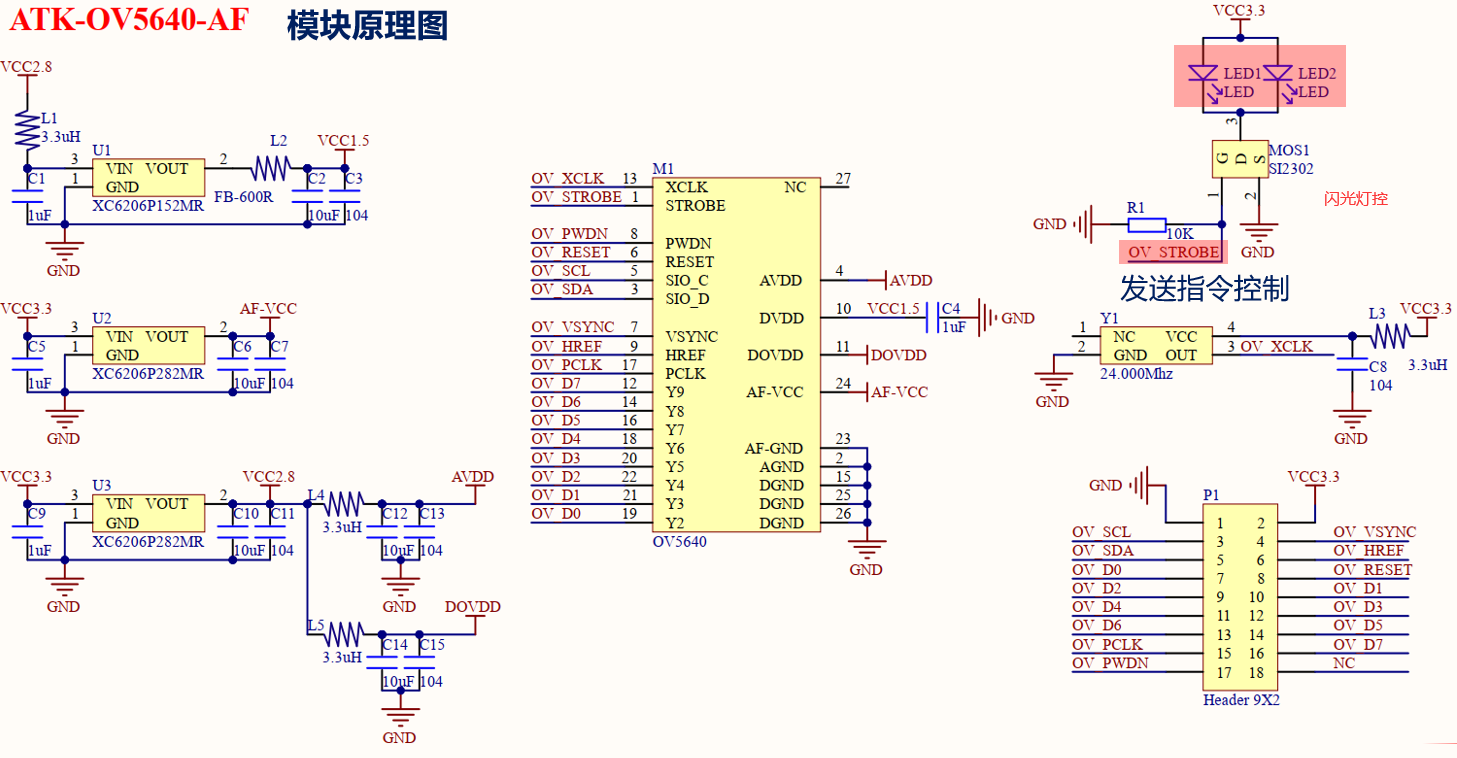Click the OV_XCLK net label beside Y1
The height and width of the screenshot is (758, 1457).
[x=1277, y=346]
